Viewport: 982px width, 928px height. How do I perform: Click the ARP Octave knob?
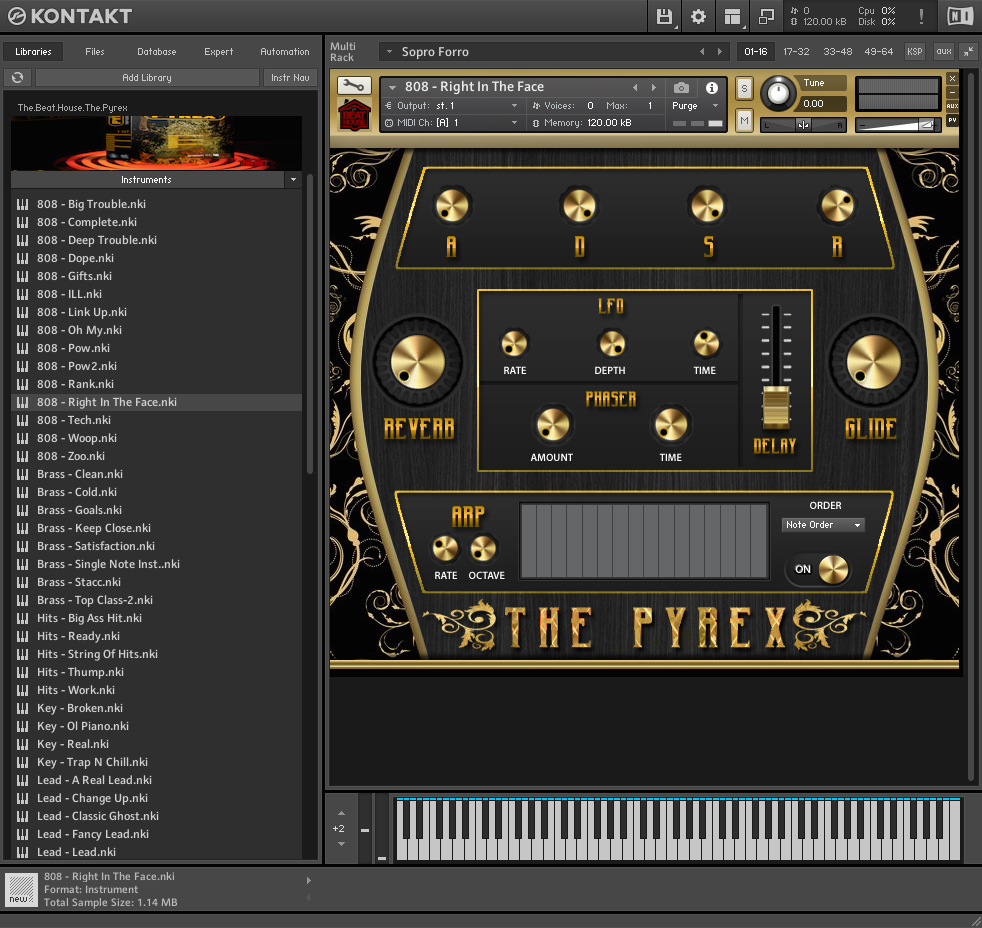(x=483, y=549)
